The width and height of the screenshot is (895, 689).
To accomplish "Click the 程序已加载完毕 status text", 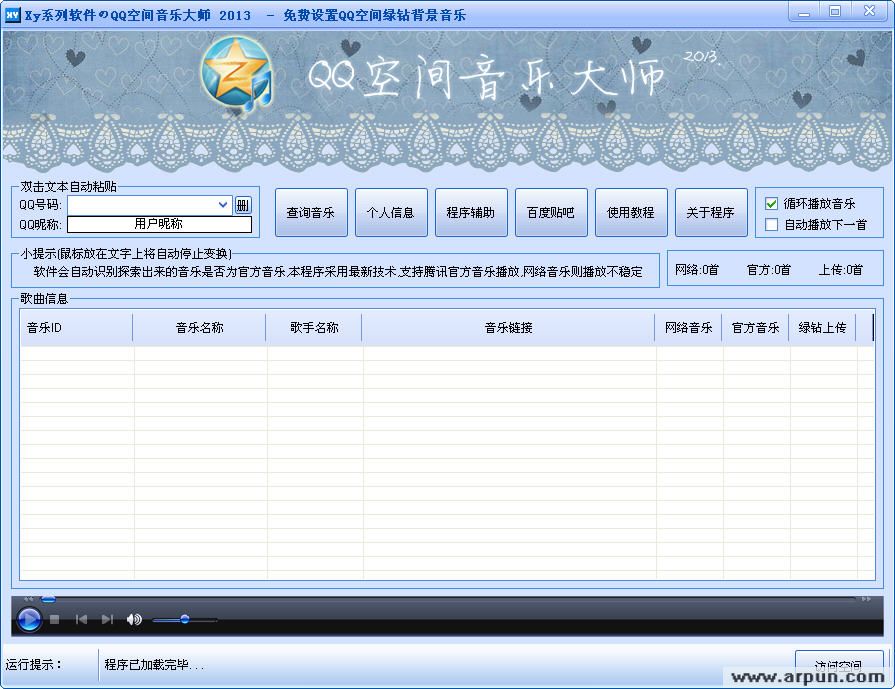I will [154, 664].
